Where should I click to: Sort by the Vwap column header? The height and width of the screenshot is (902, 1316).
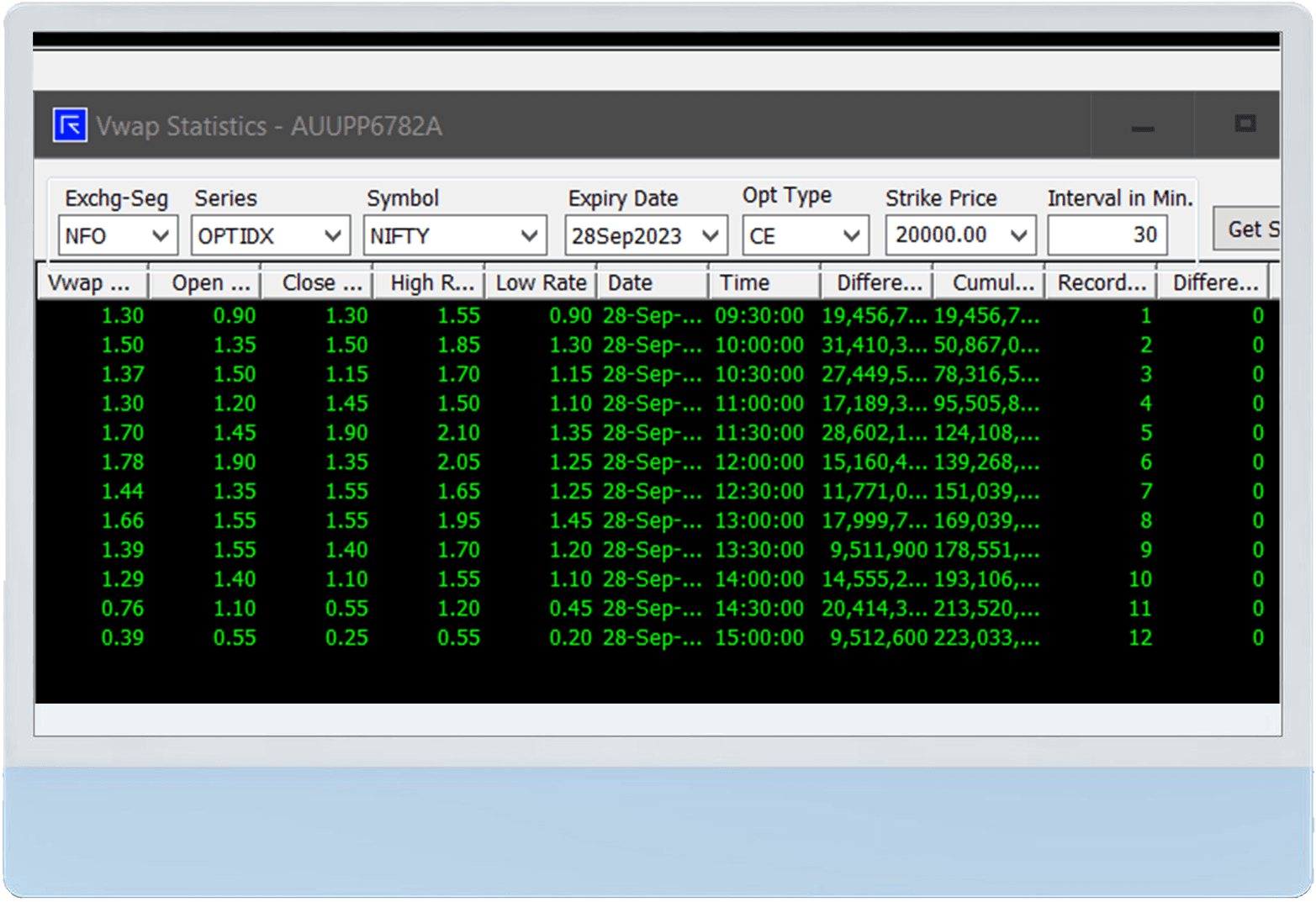coord(91,282)
